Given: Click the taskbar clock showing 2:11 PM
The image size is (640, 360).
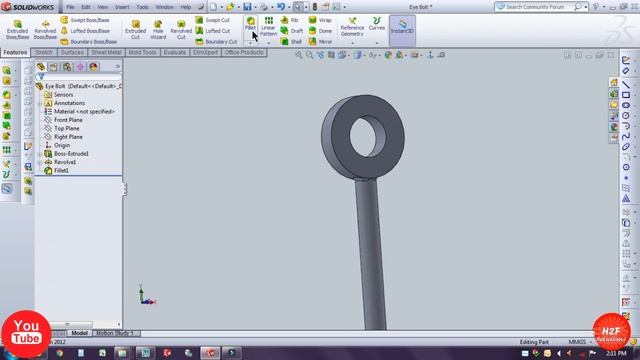Looking at the screenshot, I should coord(616,353).
